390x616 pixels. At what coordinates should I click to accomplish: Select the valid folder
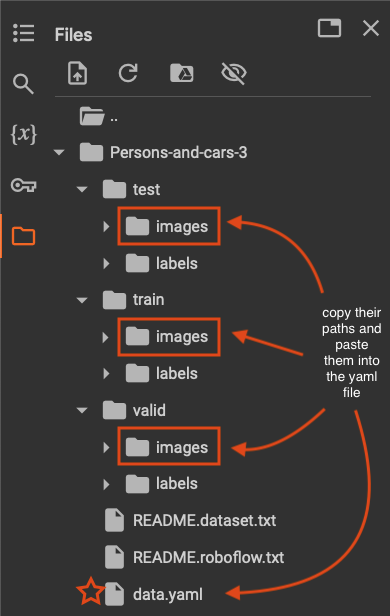[134, 410]
